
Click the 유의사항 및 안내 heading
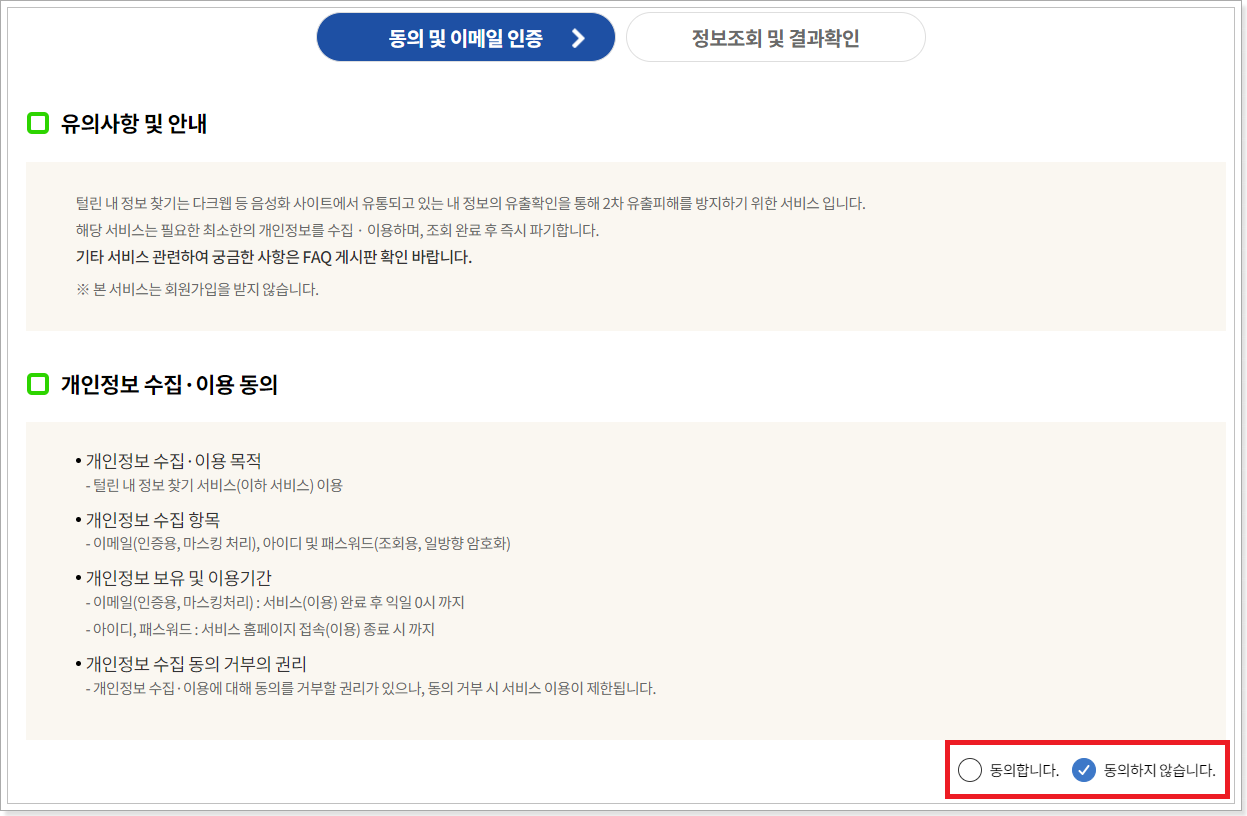[134, 124]
